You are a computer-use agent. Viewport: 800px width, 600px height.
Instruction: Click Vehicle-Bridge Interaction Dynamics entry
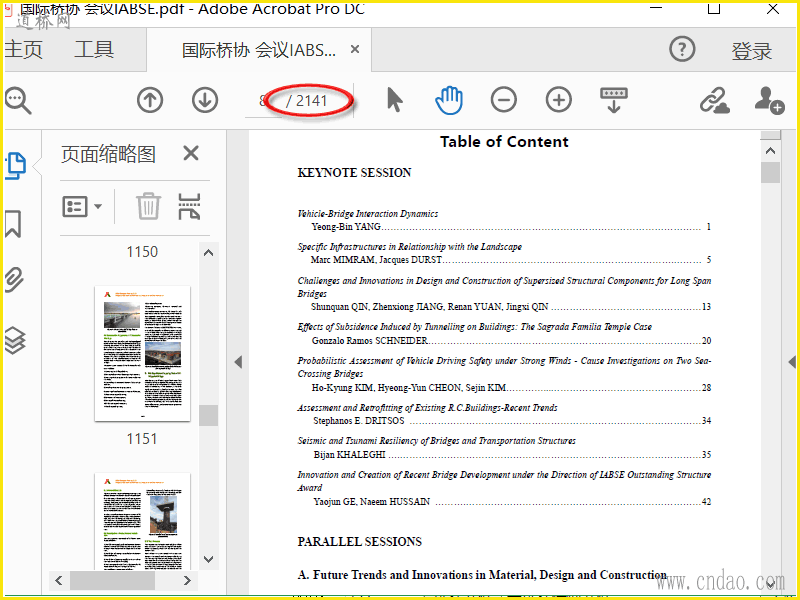point(368,214)
